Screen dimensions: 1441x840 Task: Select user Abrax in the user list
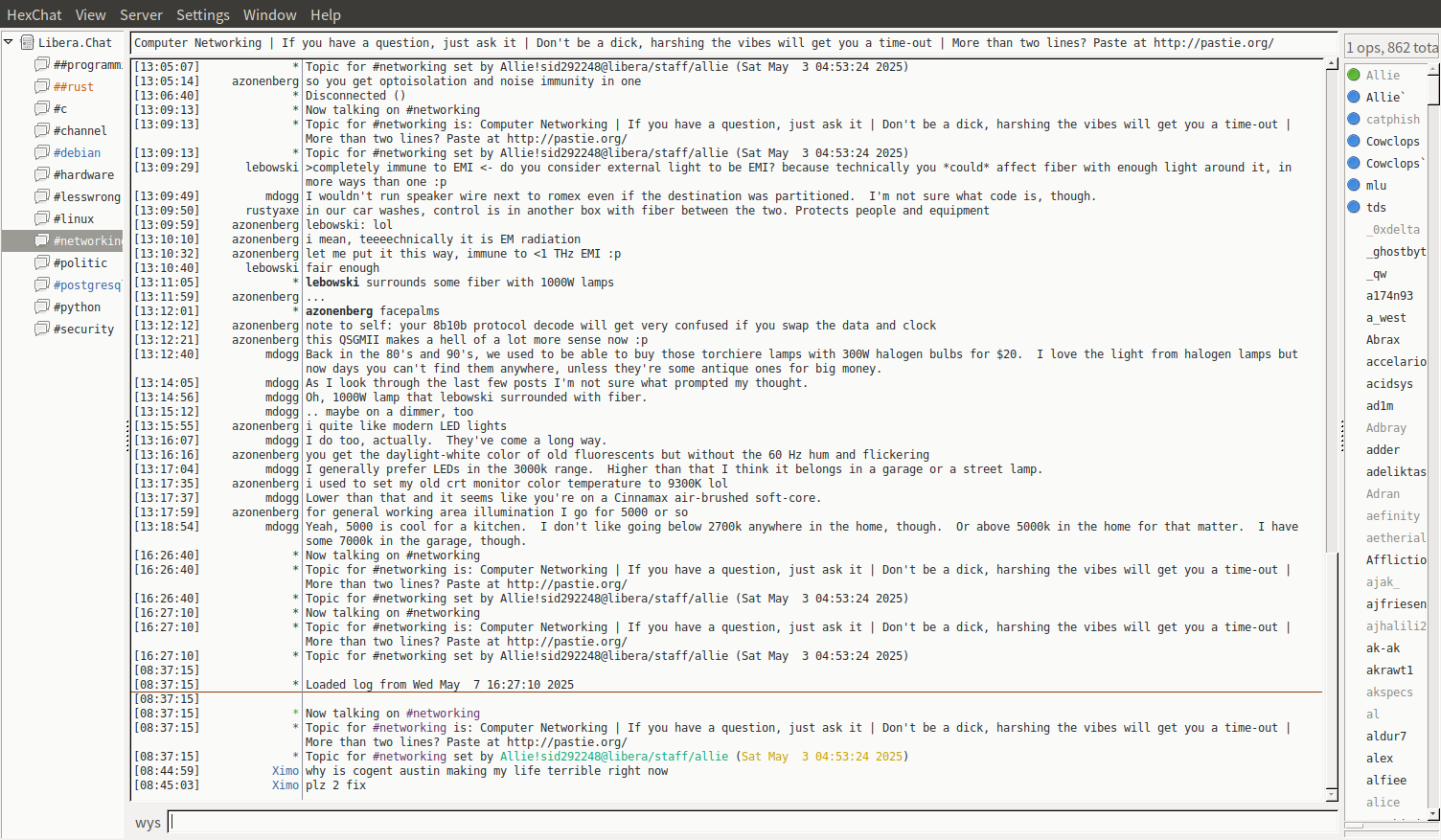[x=1383, y=340]
